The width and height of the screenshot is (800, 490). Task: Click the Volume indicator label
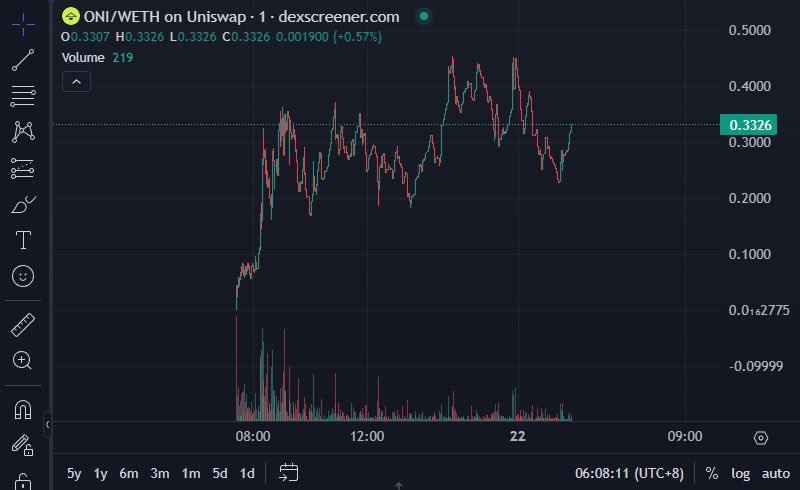click(83, 58)
